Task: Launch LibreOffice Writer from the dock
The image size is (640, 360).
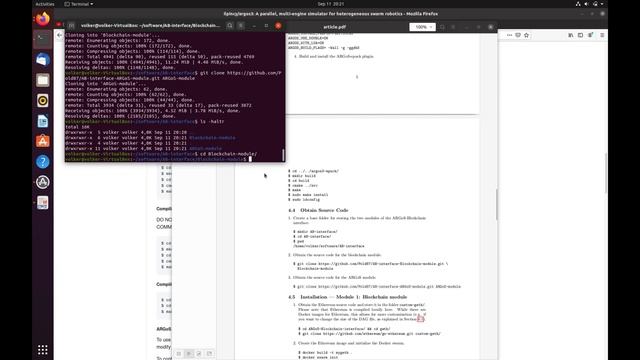Action: (x=42, y=121)
